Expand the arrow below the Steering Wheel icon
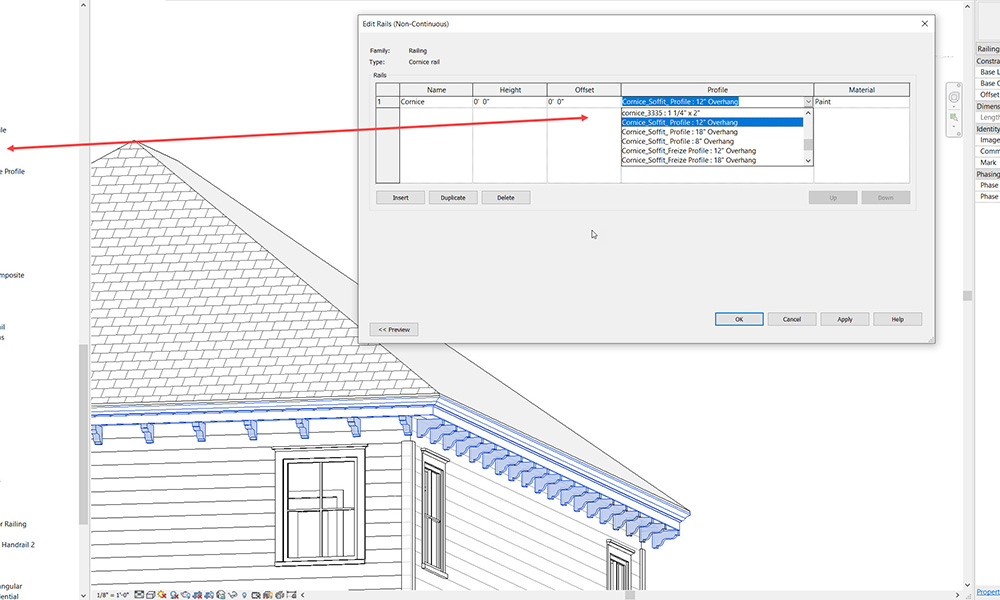1000x600 pixels. pyautogui.click(x=953, y=106)
